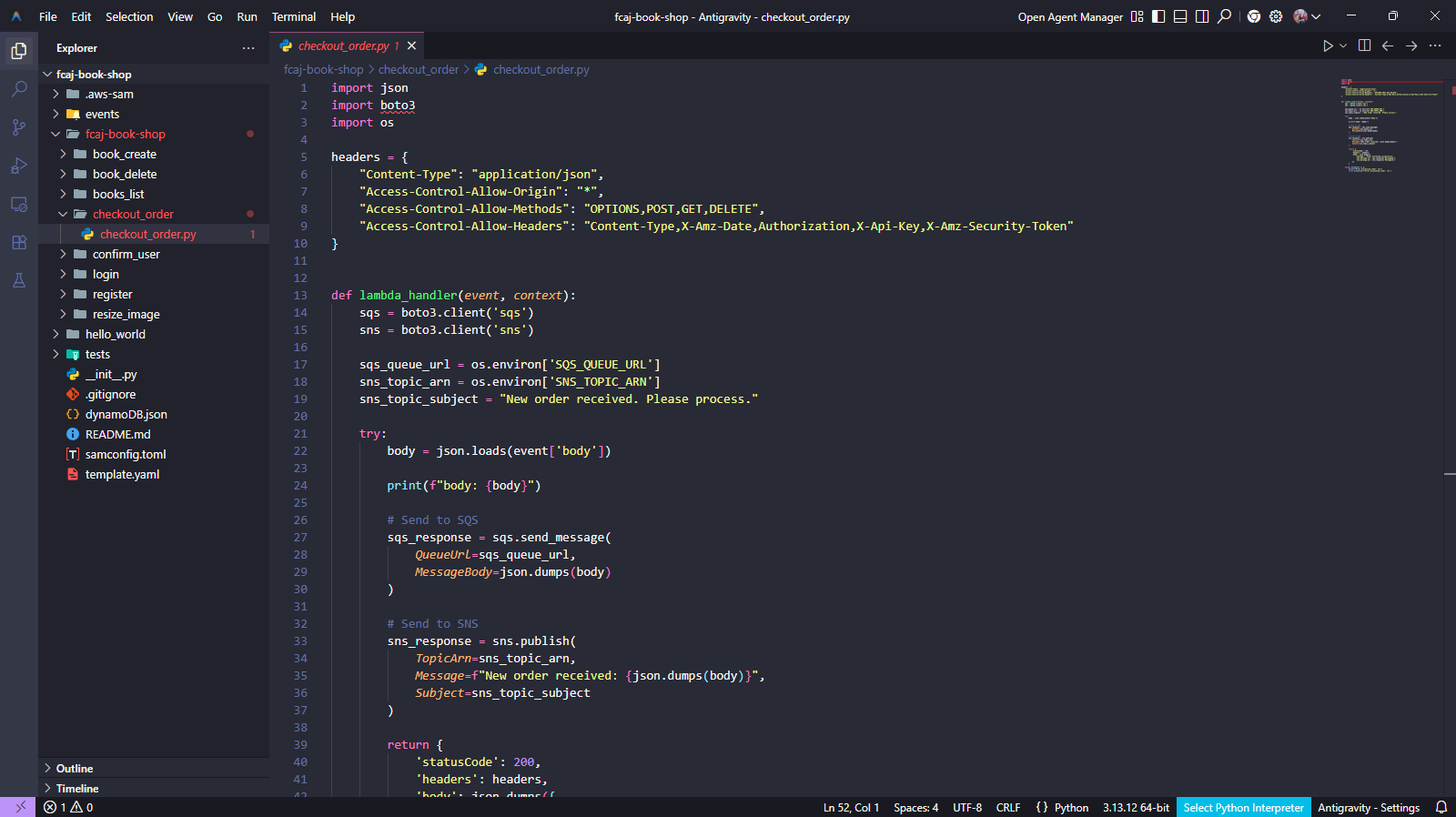The width and height of the screenshot is (1456, 817).
Task: Open the Extensions view
Action: 19,242
